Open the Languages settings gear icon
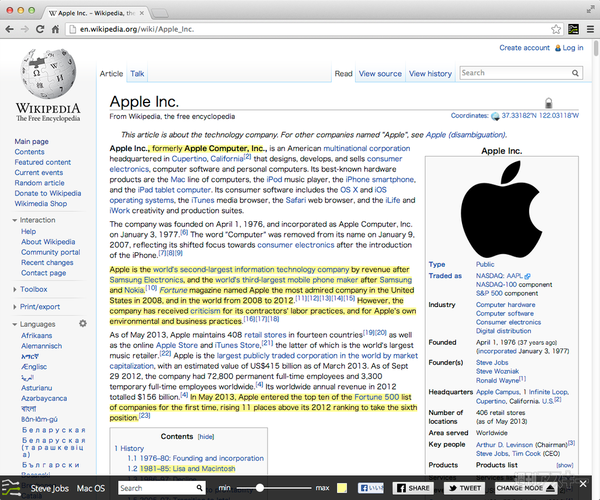This screenshot has width=600, height=500. (83, 324)
